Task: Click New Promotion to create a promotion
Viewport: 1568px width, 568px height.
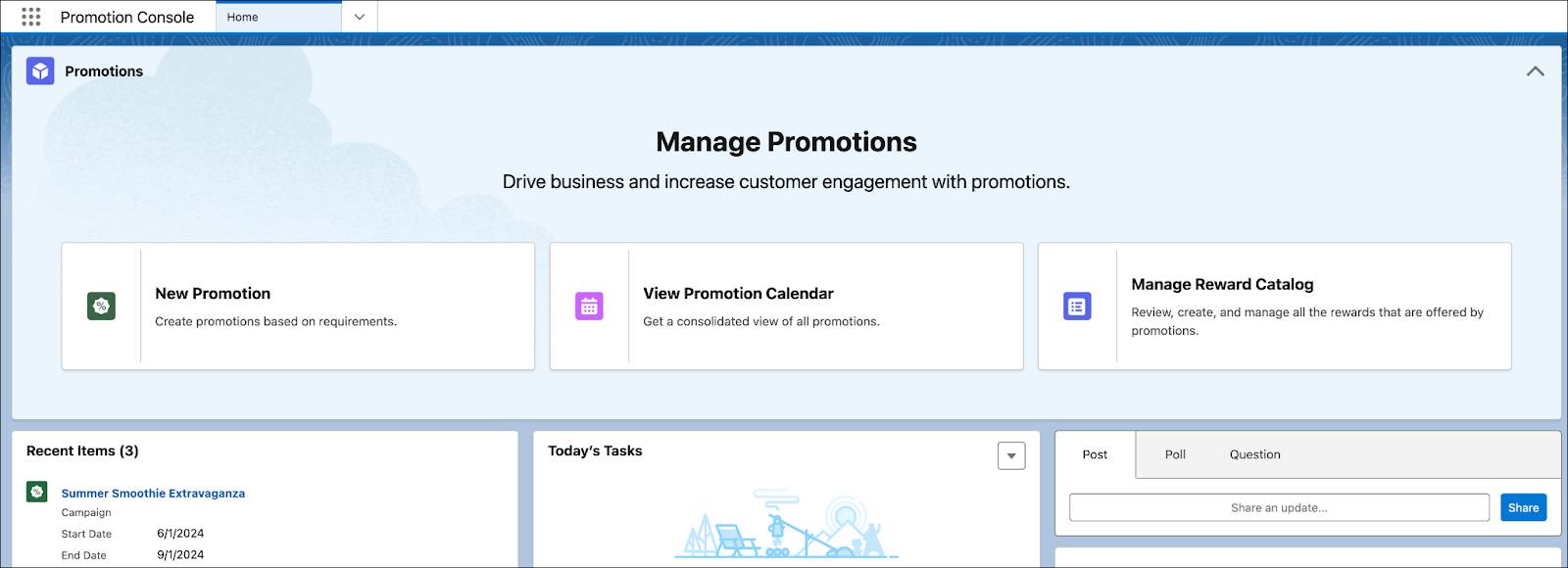Action: click(x=213, y=293)
